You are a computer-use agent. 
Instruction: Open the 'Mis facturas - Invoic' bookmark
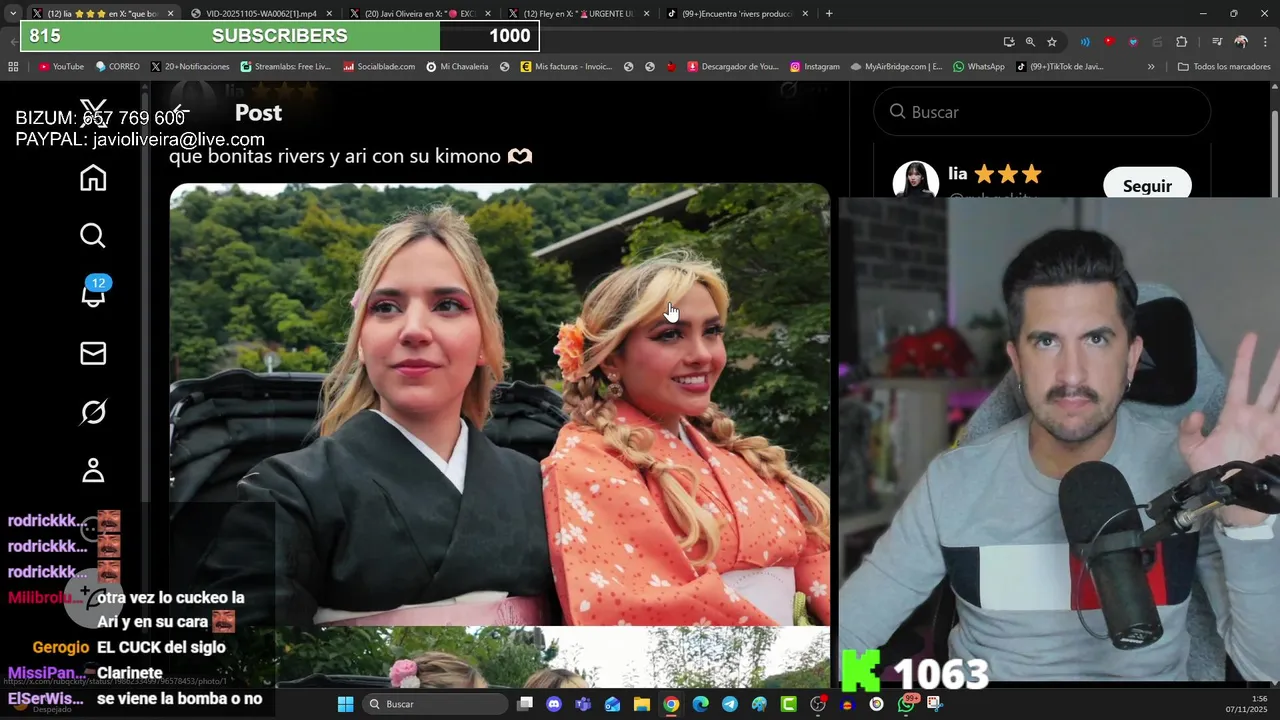(566, 67)
